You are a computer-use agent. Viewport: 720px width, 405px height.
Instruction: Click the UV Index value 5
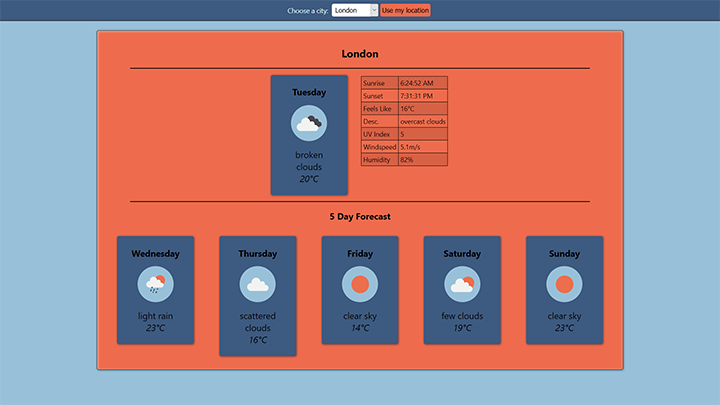(x=422, y=134)
